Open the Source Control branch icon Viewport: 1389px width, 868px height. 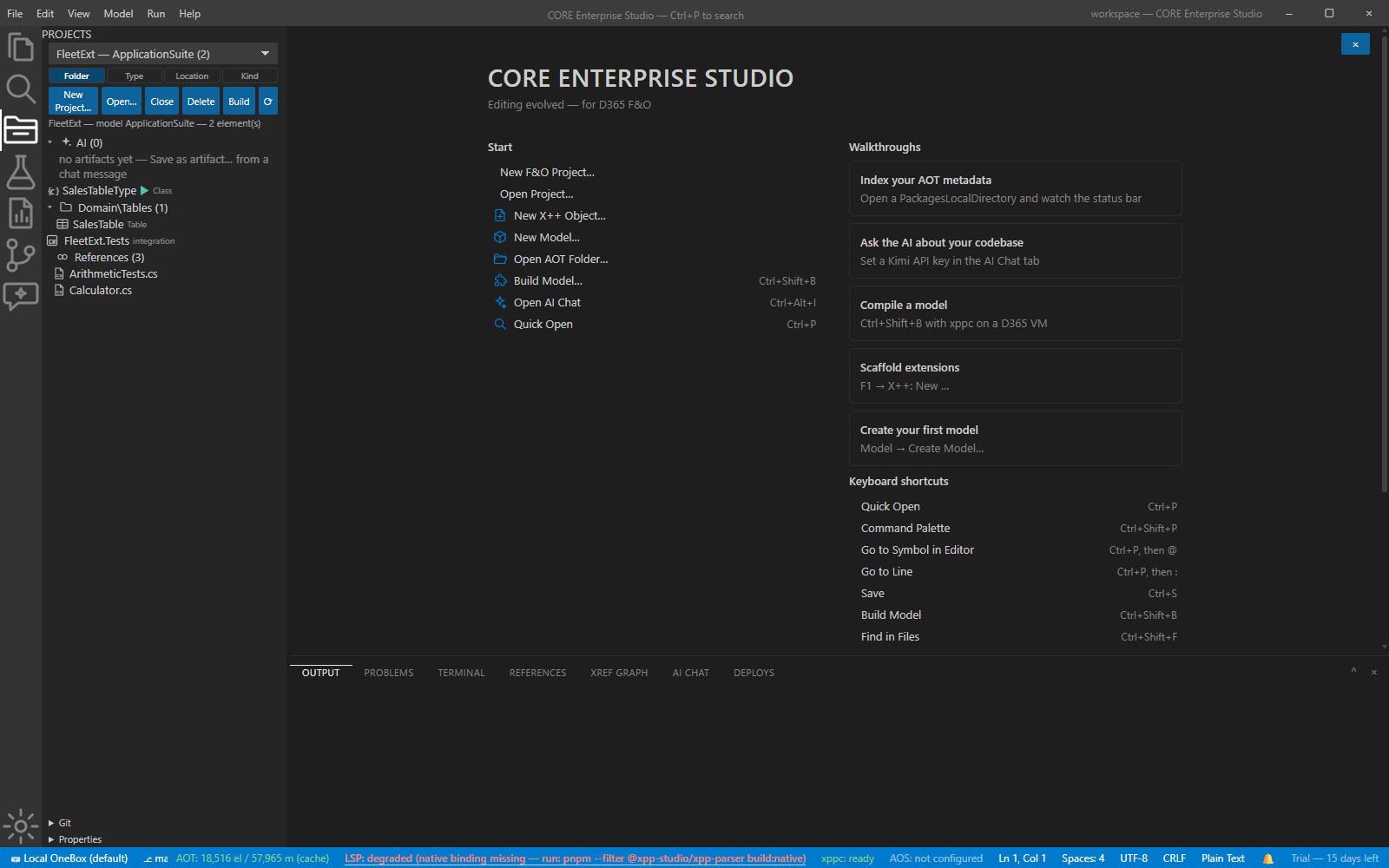click(21, 255)
